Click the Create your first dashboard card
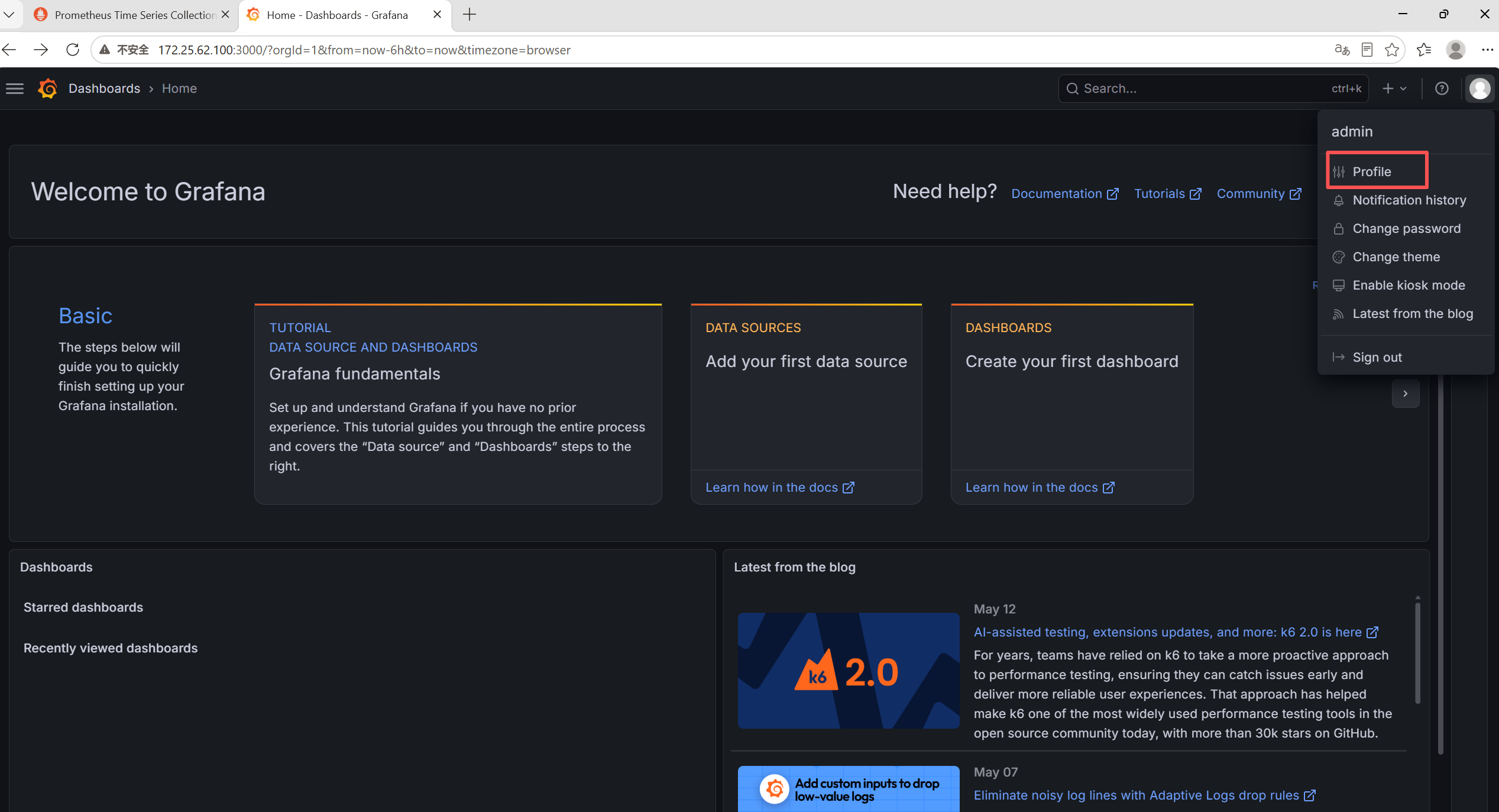The width and height of the screenshot is (1499, 812). point(1071,387)
